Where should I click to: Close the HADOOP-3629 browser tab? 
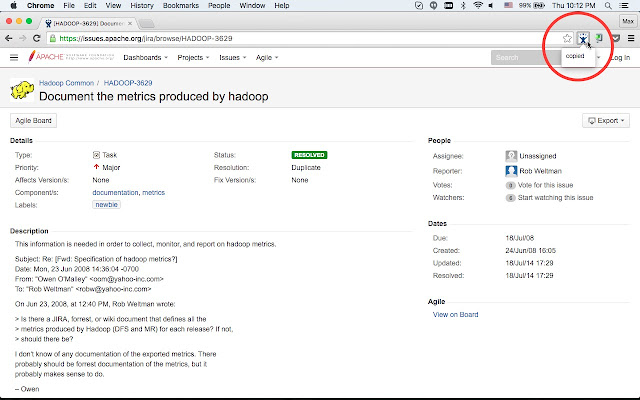130,23
